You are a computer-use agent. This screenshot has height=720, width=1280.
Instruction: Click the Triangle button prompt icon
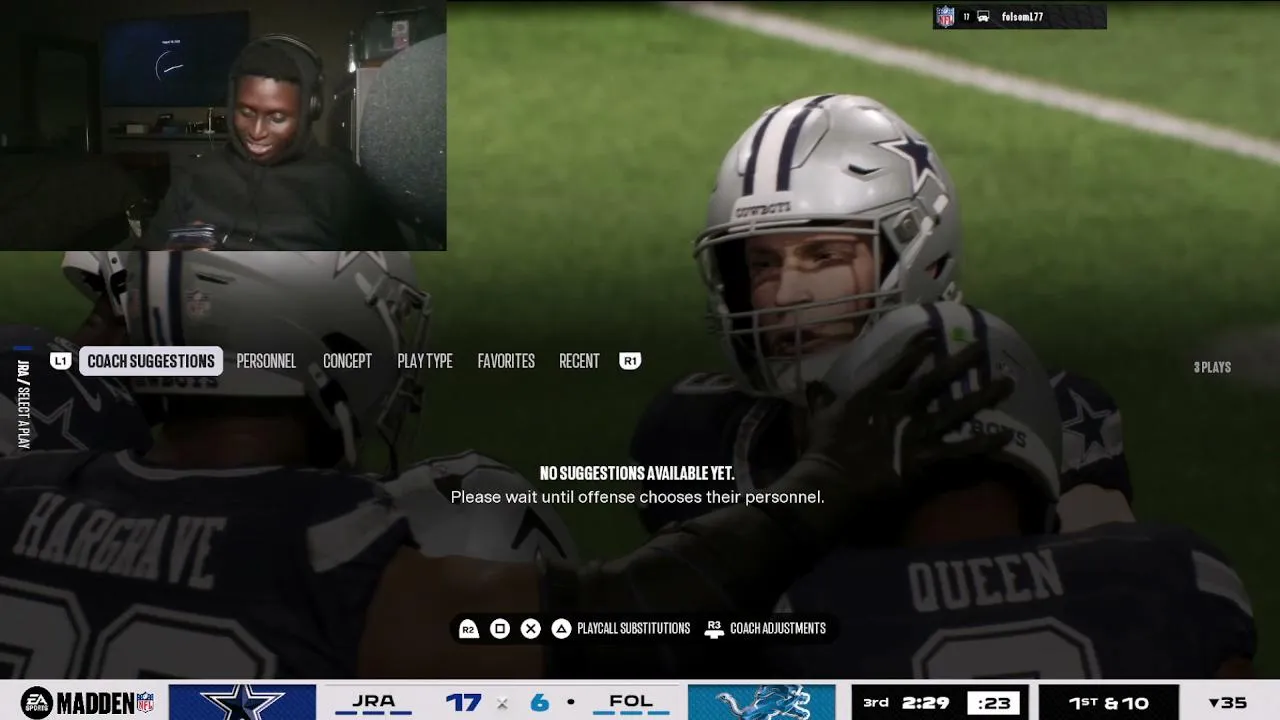pyautogui.click(x=562, y=628)
